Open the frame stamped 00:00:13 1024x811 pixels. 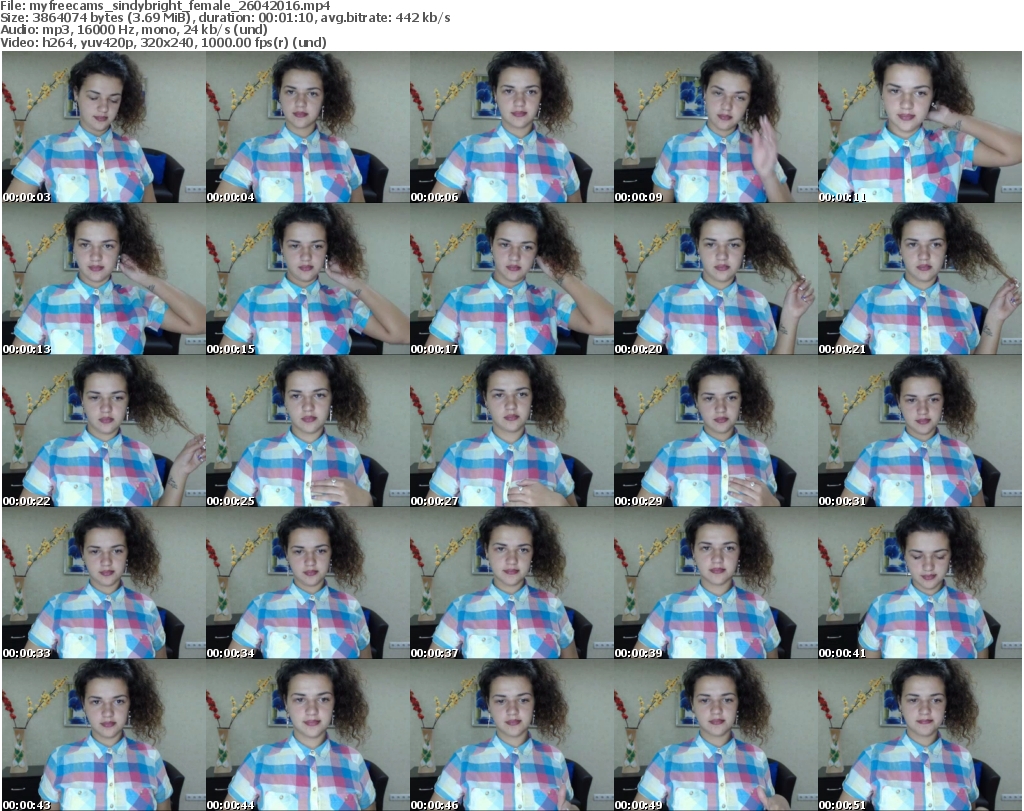click(104, 279)
